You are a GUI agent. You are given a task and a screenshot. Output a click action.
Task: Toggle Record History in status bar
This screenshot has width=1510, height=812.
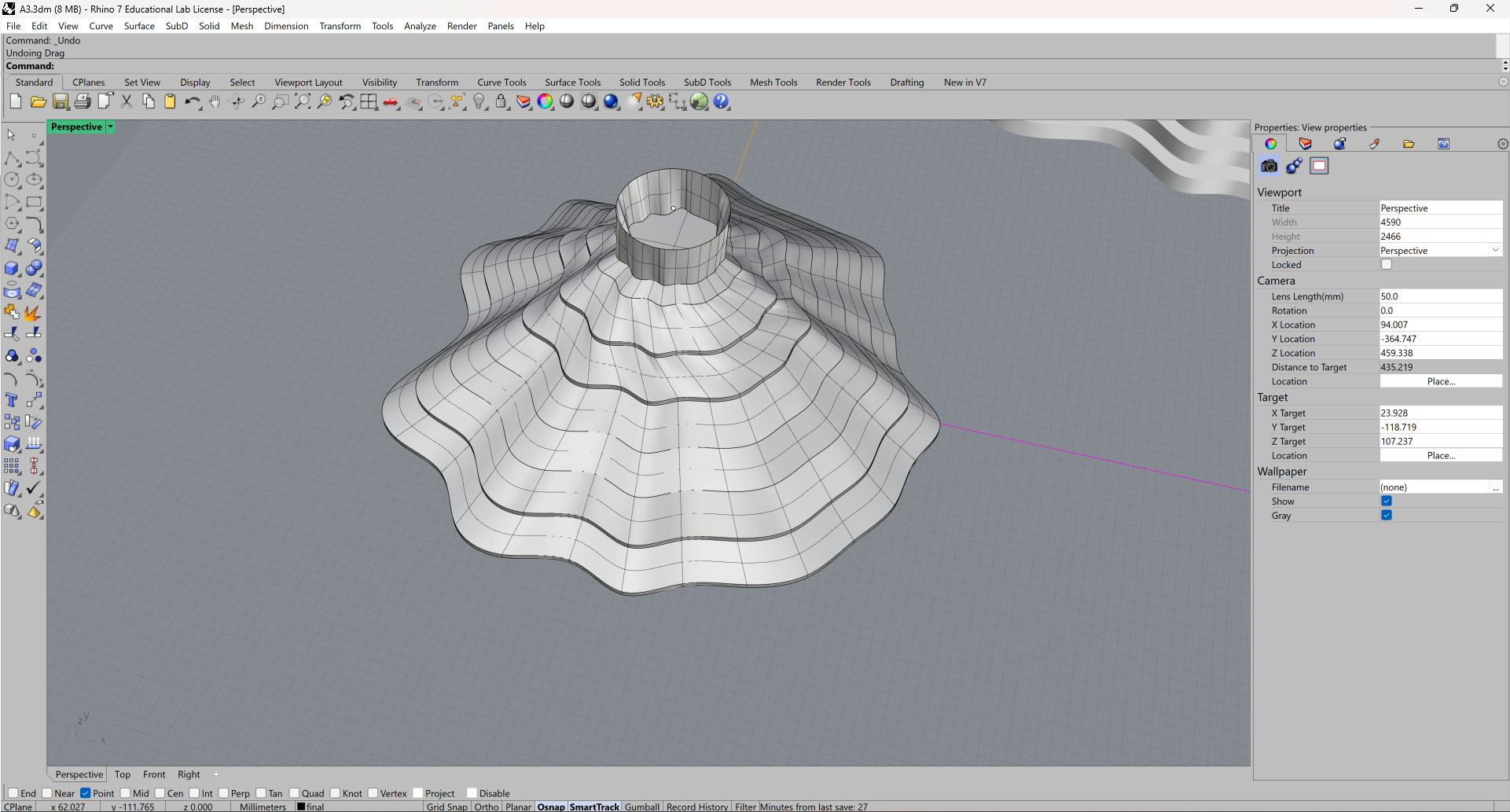[697, 806]
